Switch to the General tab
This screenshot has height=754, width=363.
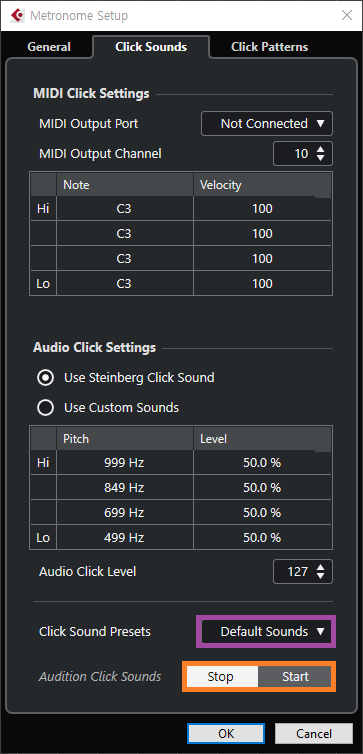pos(49,47)
